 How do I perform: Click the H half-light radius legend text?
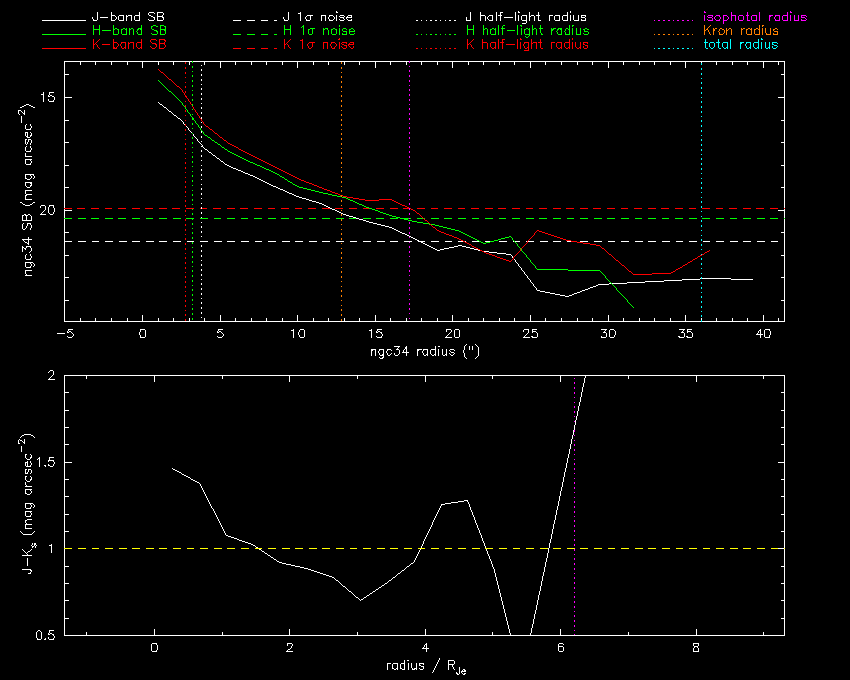pos(526,32)
